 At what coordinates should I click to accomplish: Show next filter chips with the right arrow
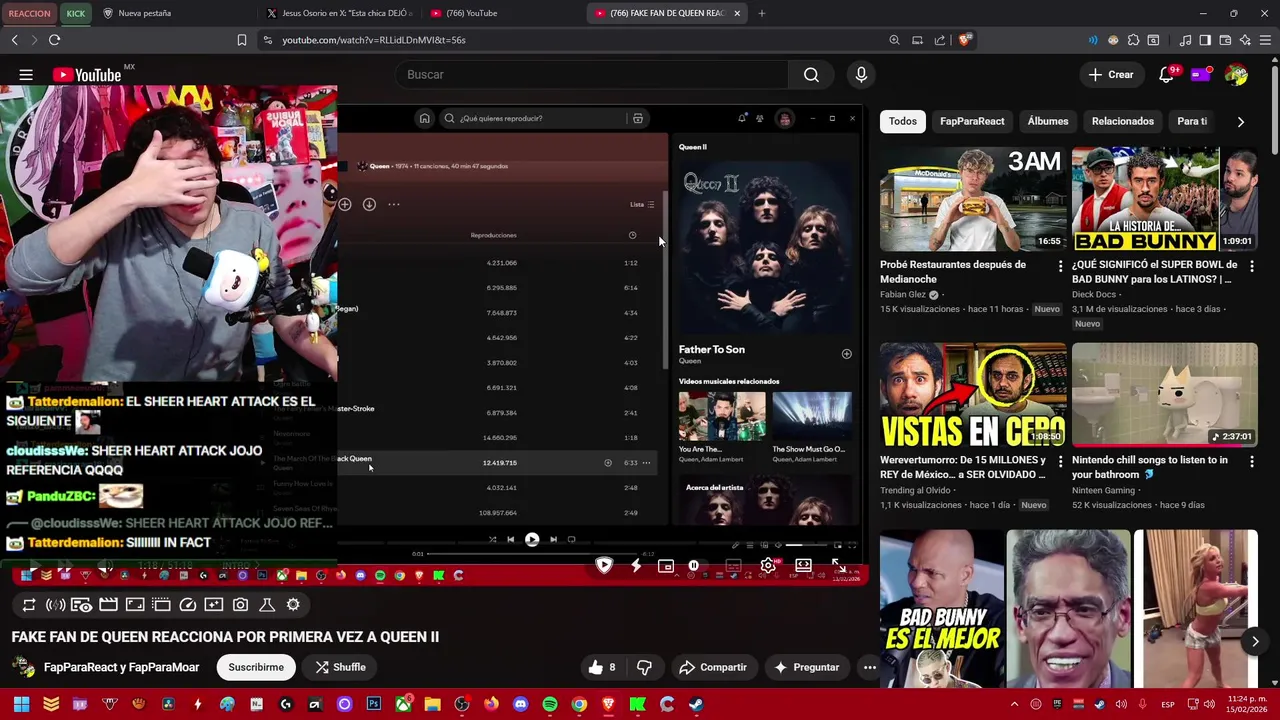pyautogui.click(x=1241, y=122)
